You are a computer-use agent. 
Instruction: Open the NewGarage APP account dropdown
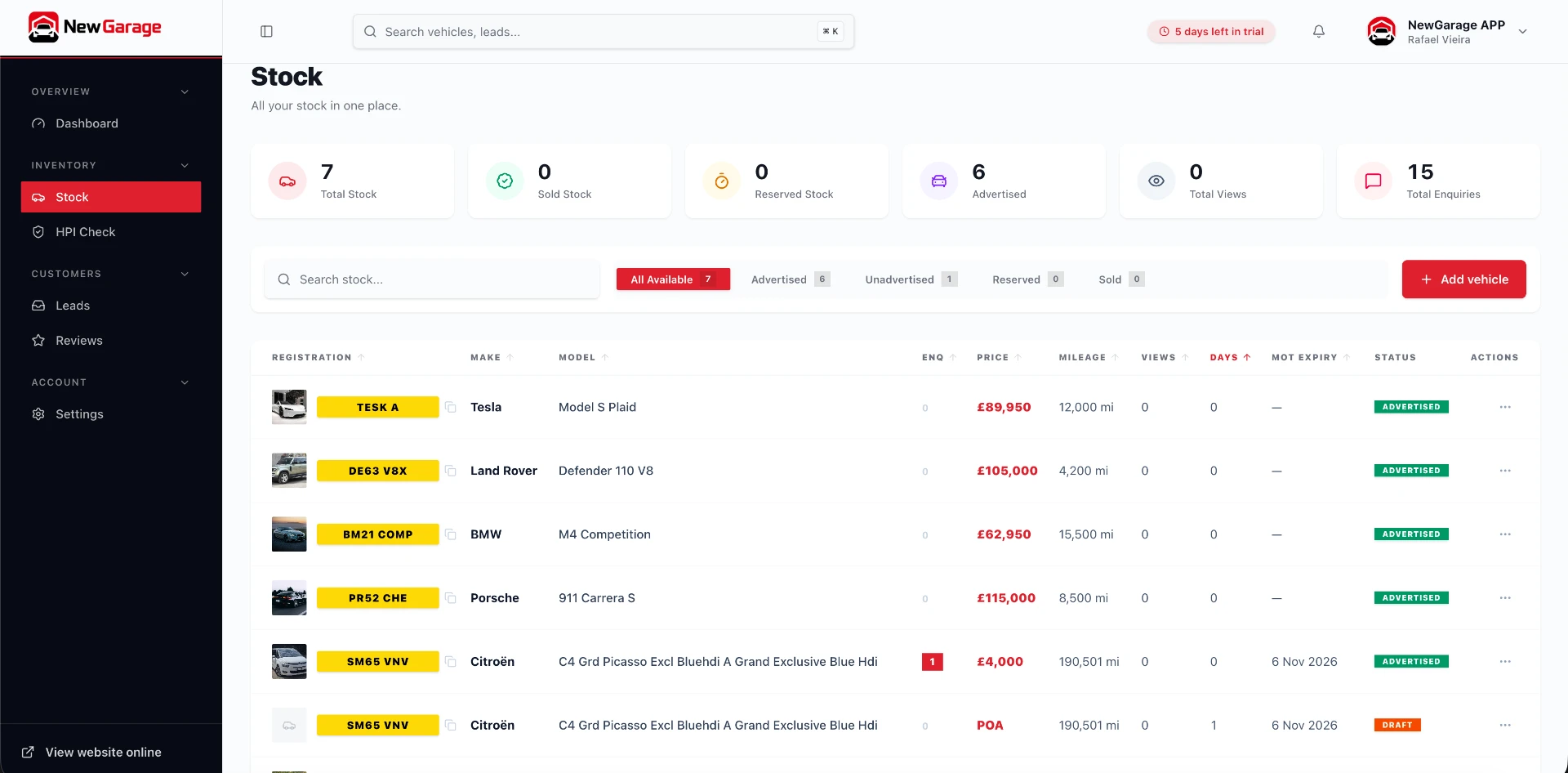tap(1448, 32)
